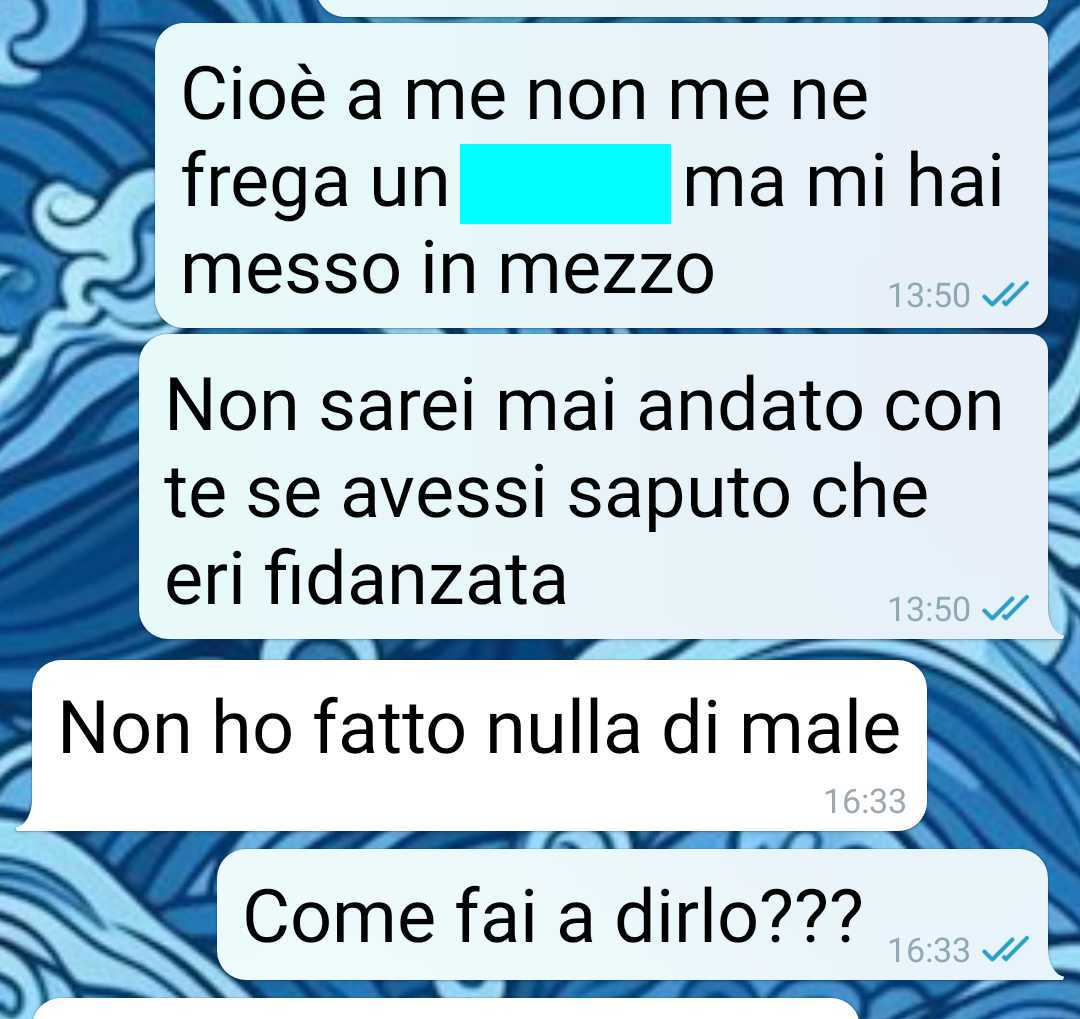Click the blue double-check on the "messo in mezzo" message

click(1005, 295)
